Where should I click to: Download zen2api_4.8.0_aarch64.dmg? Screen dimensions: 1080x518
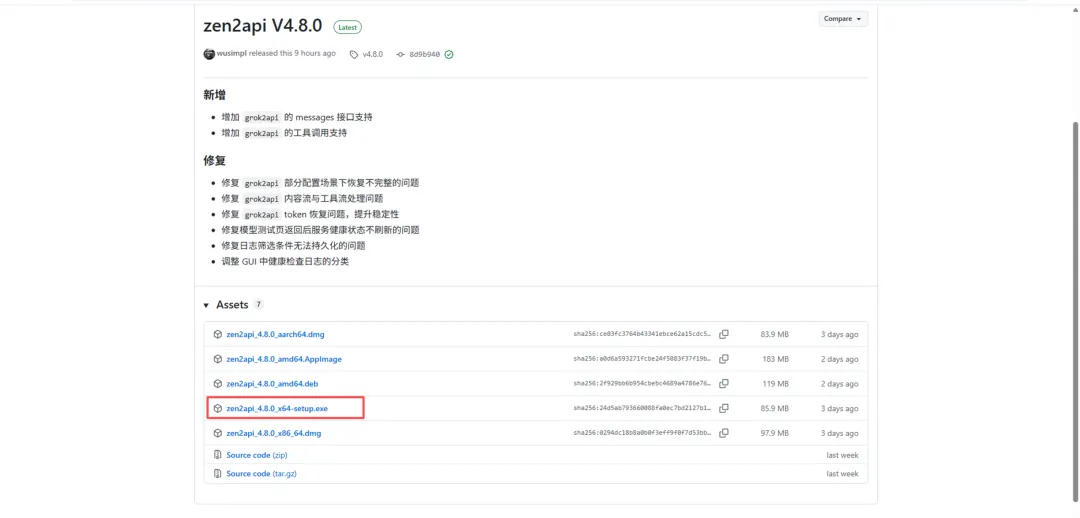(x=275, y=335)
